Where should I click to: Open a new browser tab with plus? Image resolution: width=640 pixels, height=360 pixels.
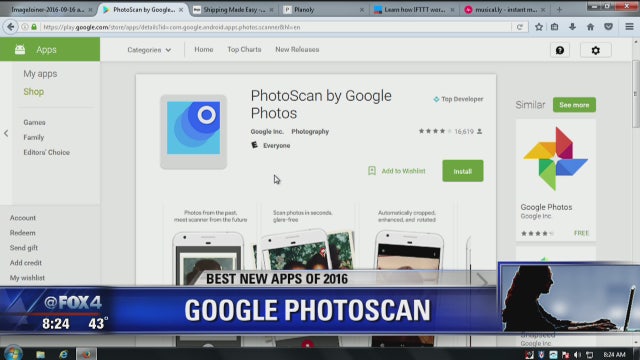(559, 9)
